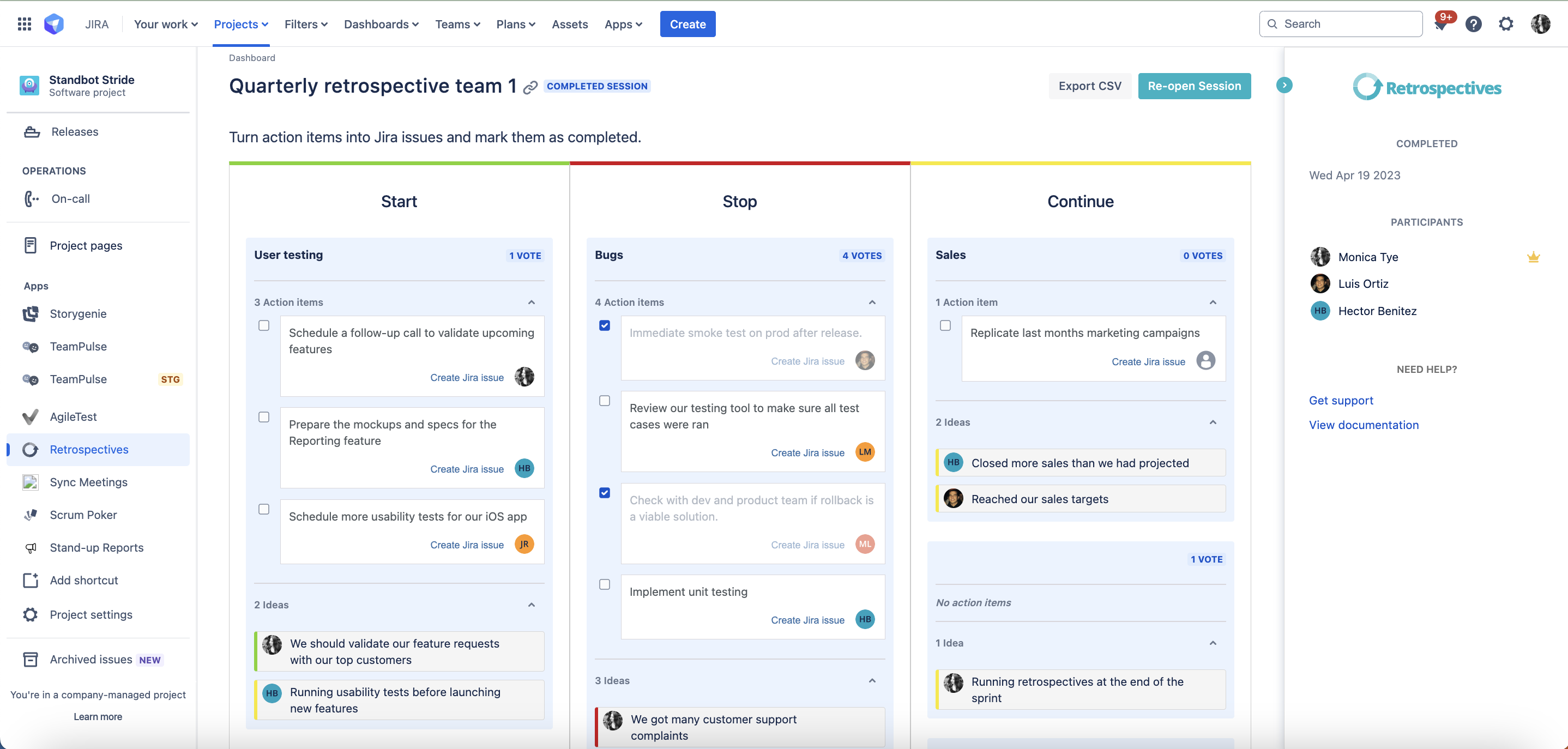Copy session link icon next to title

(x=530, y=87)
